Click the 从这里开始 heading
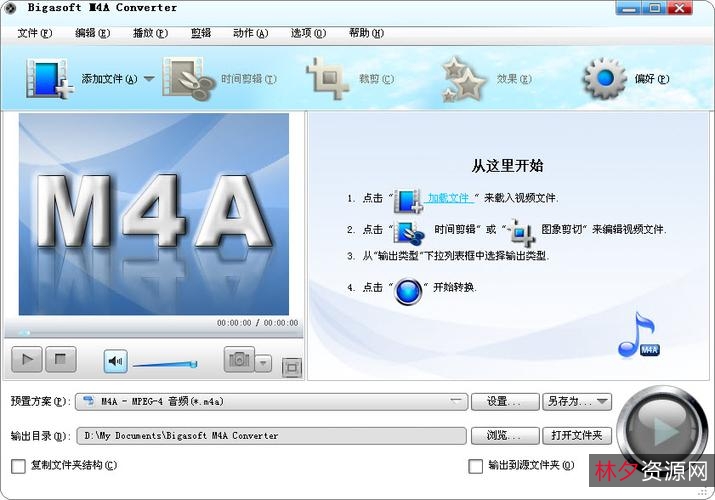715x500 pixels. pos(507,165)
